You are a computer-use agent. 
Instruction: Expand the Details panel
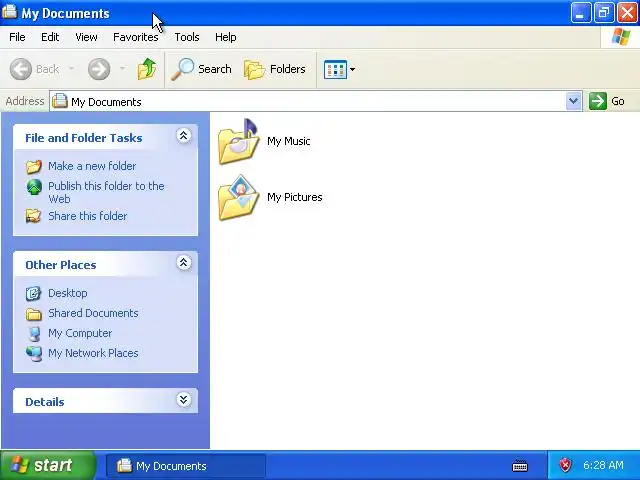click(x=184, y=399)
